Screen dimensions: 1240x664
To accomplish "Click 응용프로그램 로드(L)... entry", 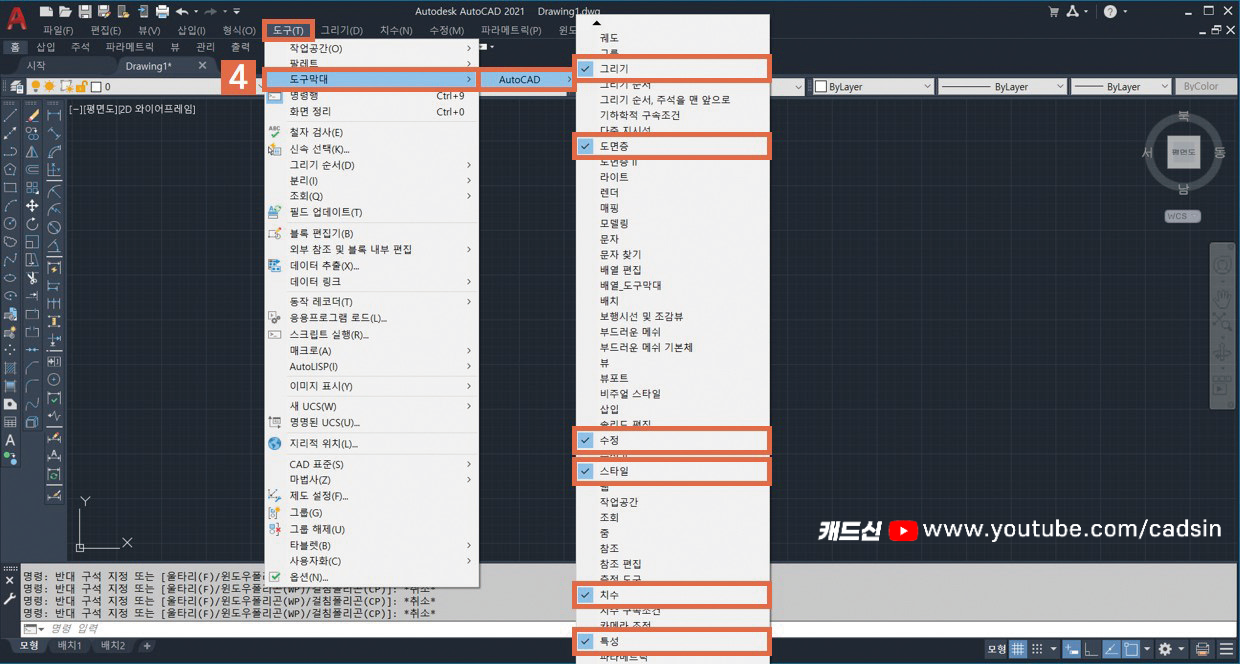I will [x=371, y=318].
